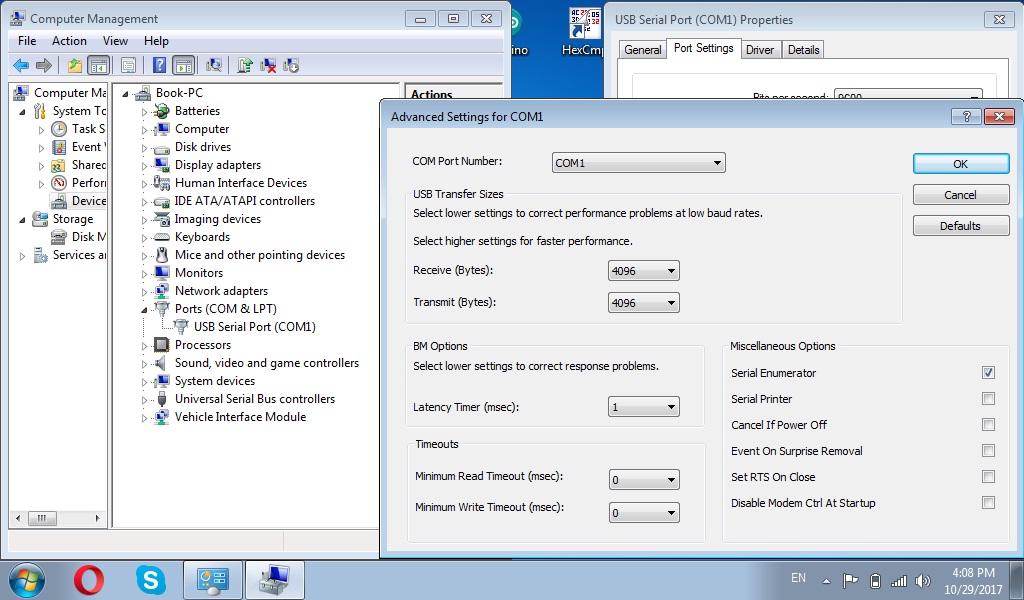
Task: Open the Help menu
Action: (156, 40)
